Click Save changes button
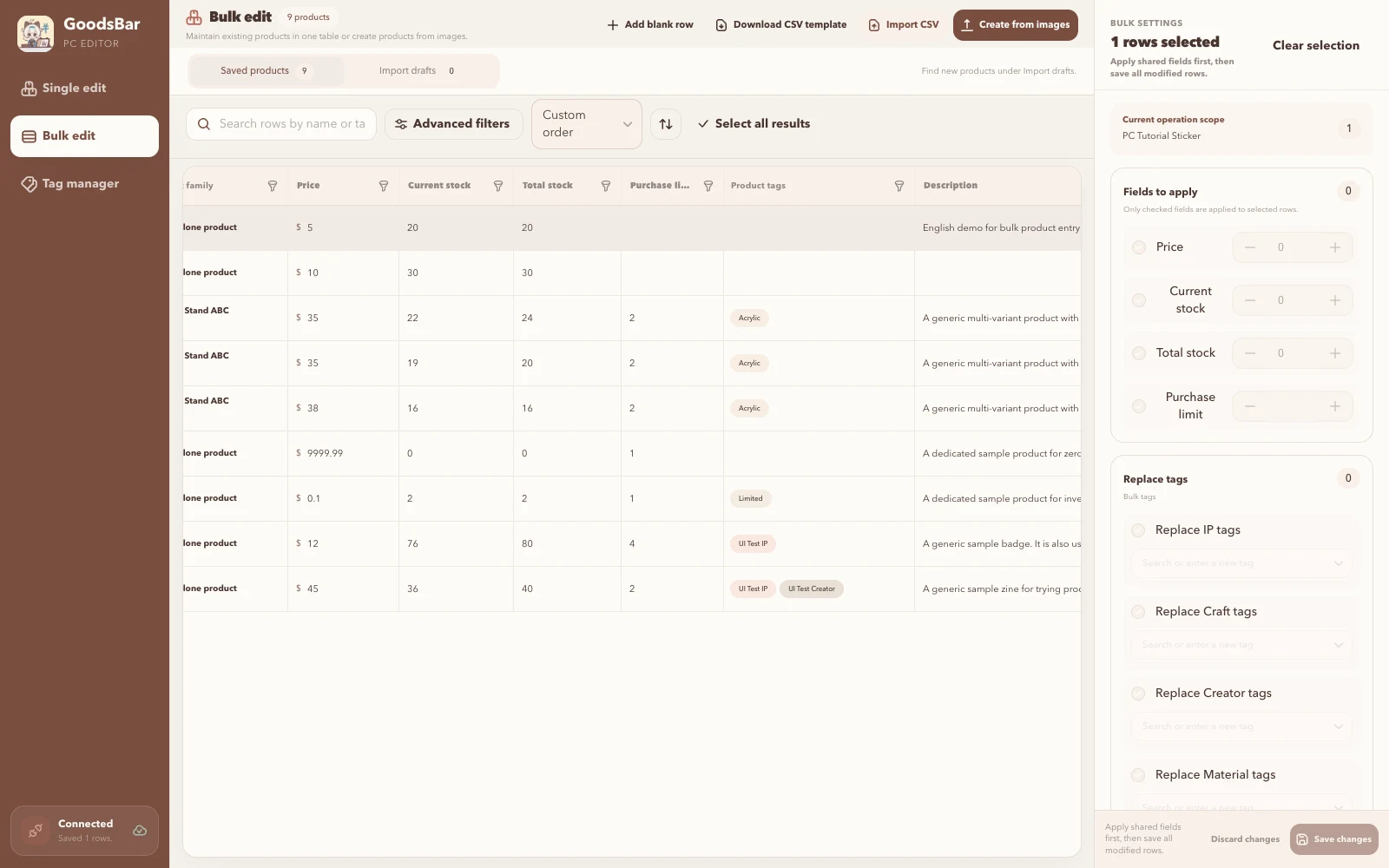Screen dimensions: 1389x868 tap(1334, 839)
